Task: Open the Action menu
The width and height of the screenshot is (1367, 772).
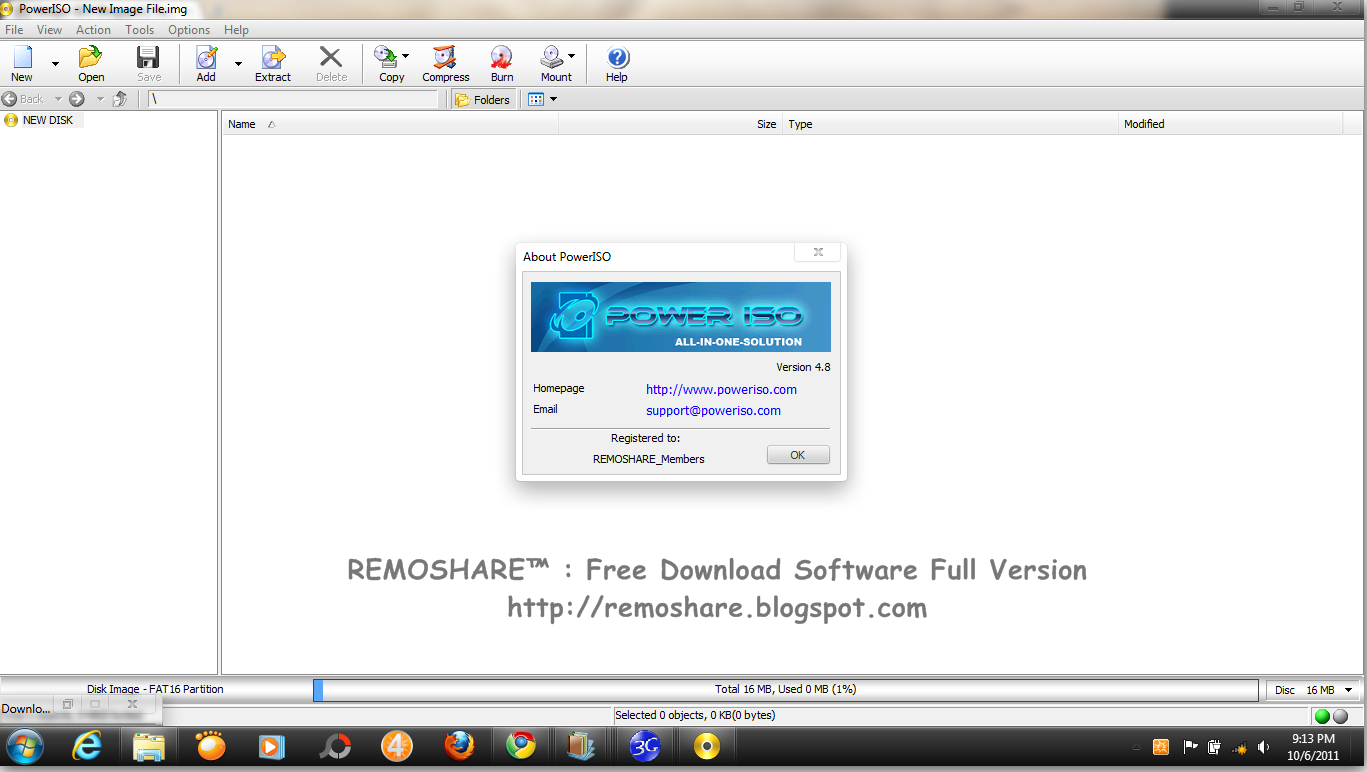Action: coord(93,30)
